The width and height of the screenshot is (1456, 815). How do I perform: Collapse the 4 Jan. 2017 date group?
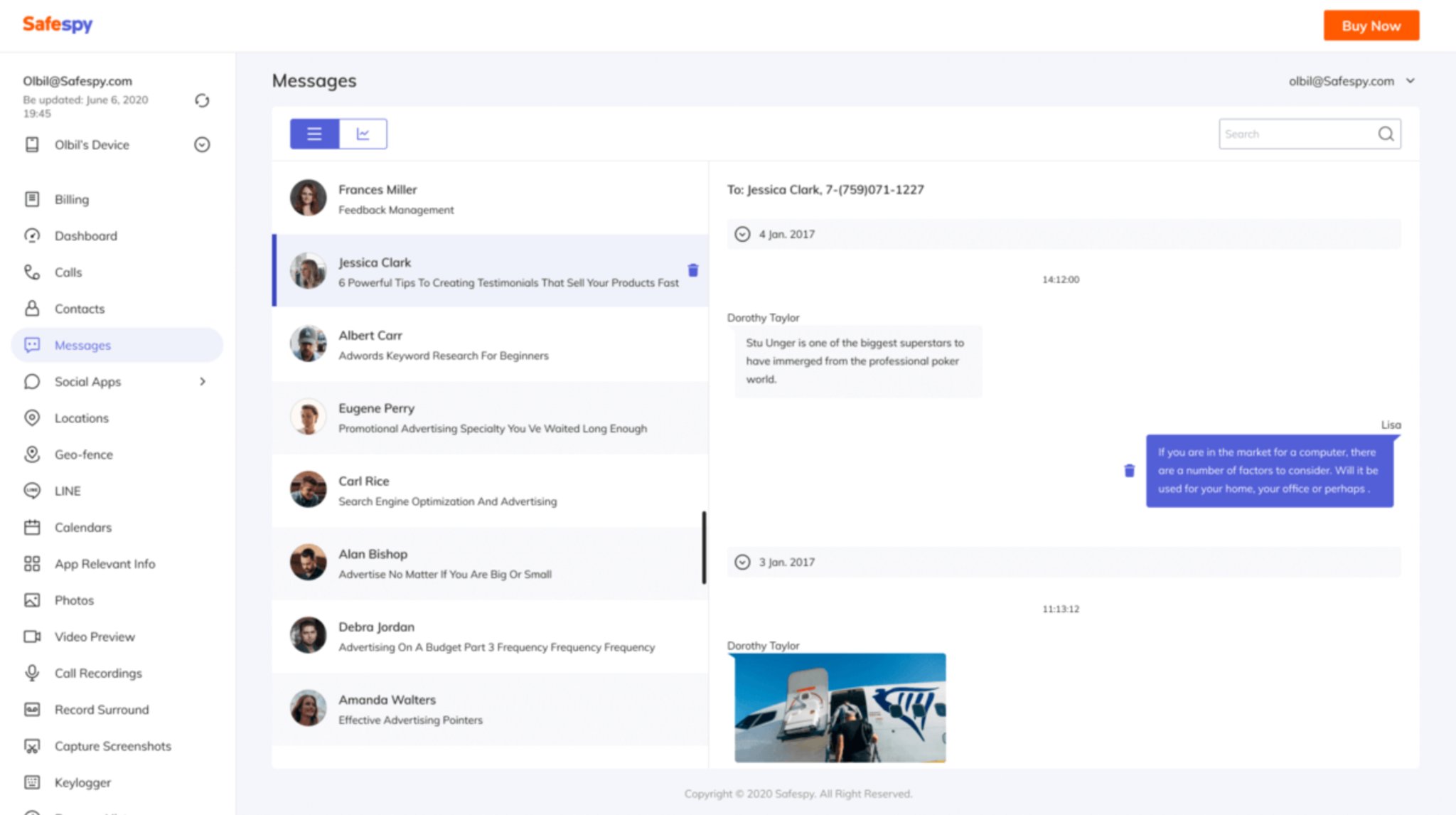click(x=742, y=234)
